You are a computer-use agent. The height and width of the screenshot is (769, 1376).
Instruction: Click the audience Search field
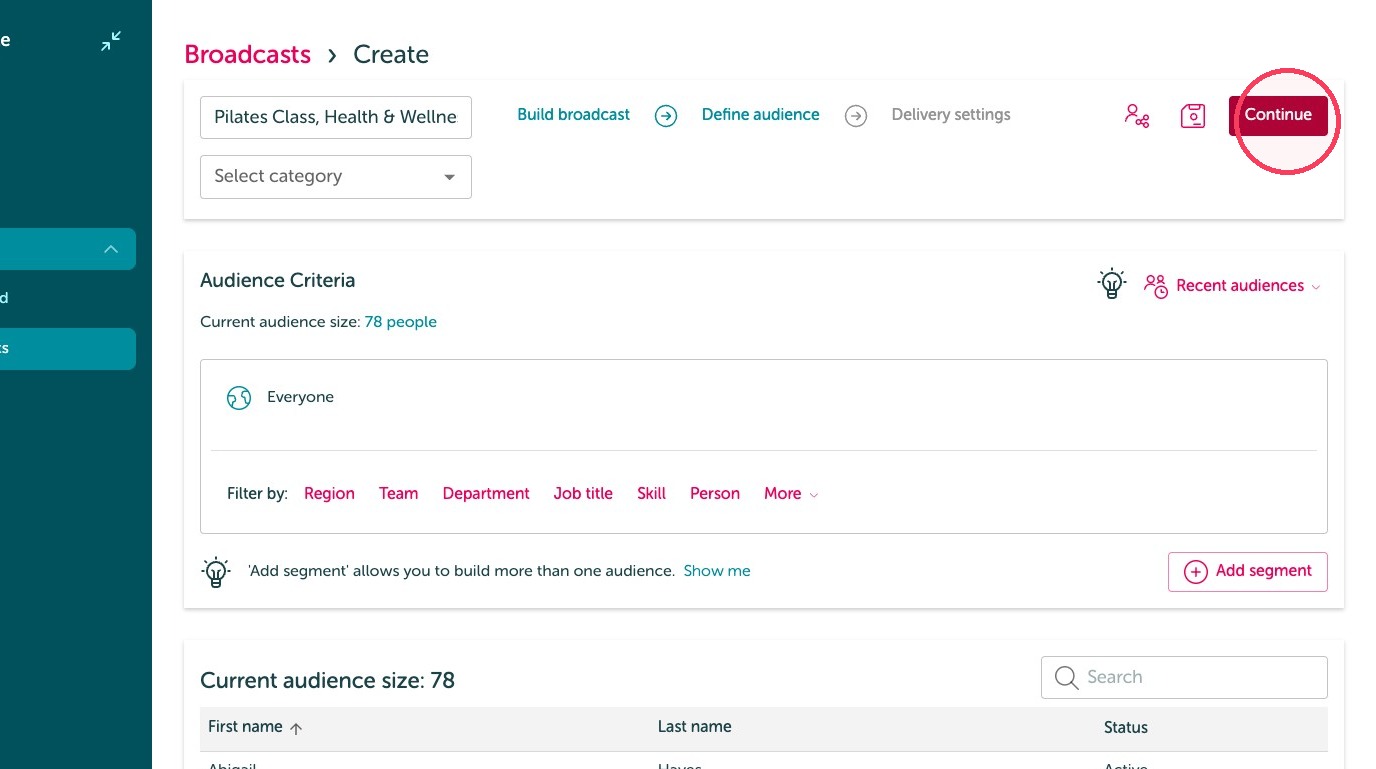(x=1184, y=677)
